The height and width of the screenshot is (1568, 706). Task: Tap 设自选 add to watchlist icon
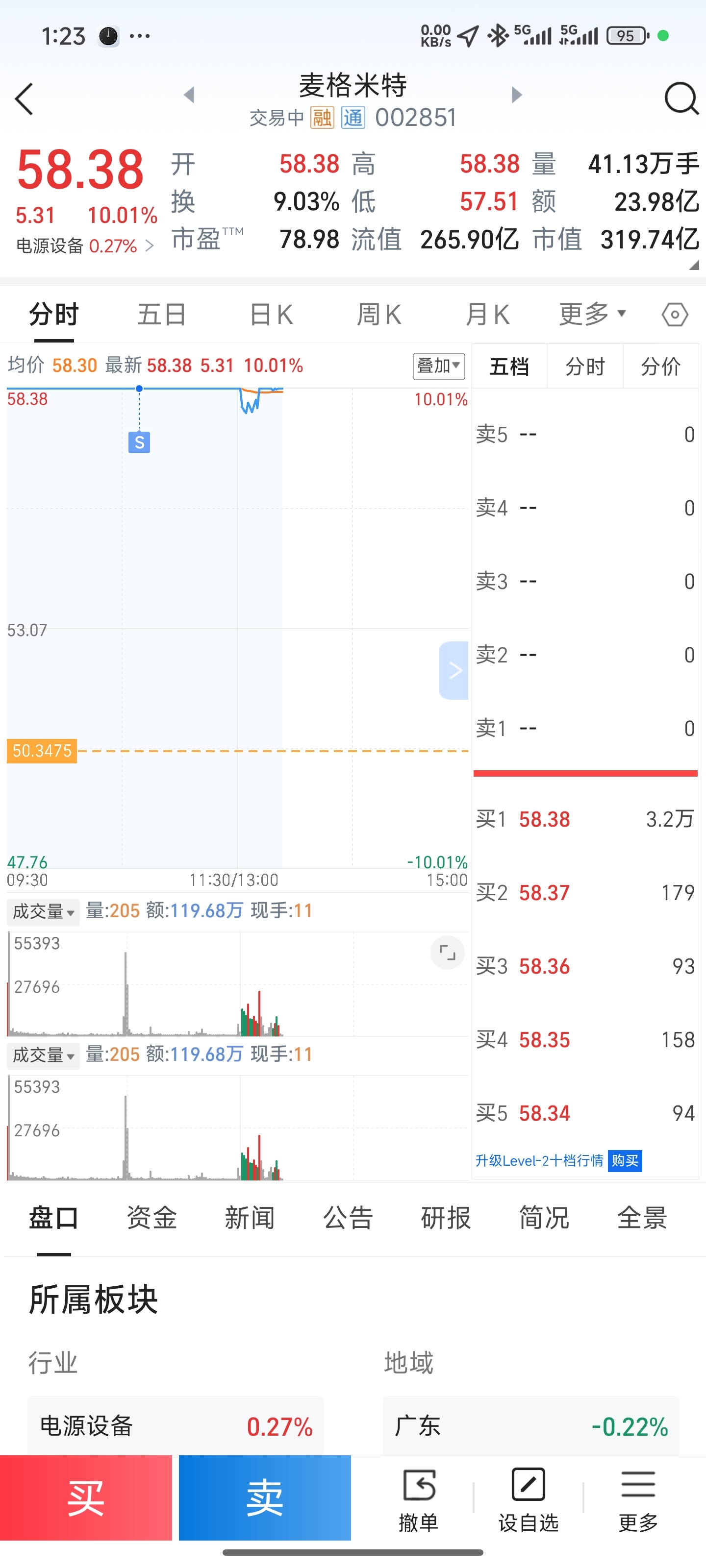click(x=528, y=1500)
